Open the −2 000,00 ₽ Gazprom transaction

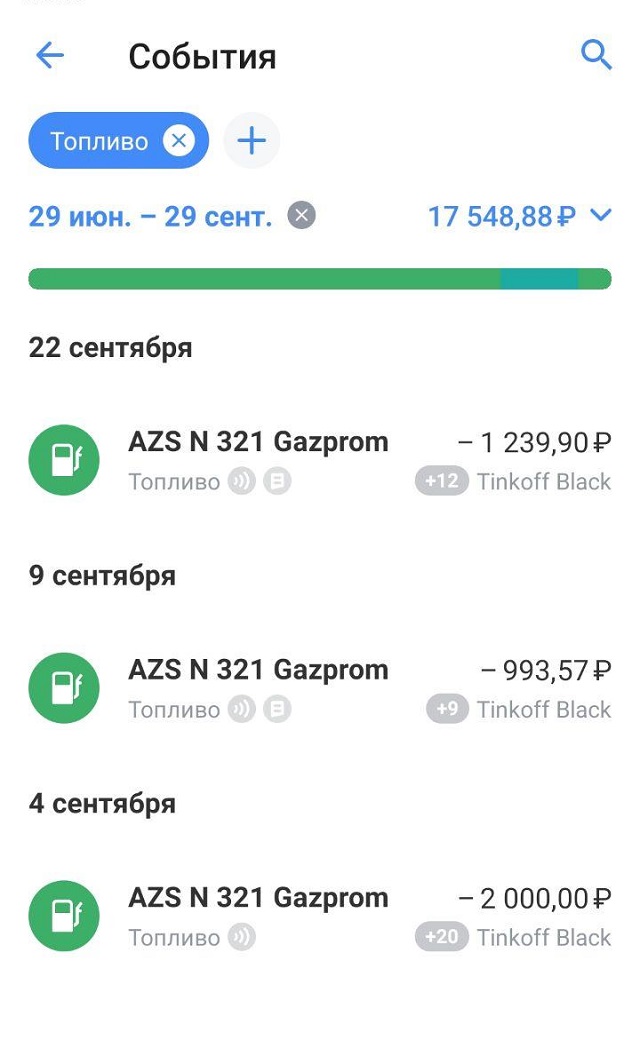[x=320, y=916]
